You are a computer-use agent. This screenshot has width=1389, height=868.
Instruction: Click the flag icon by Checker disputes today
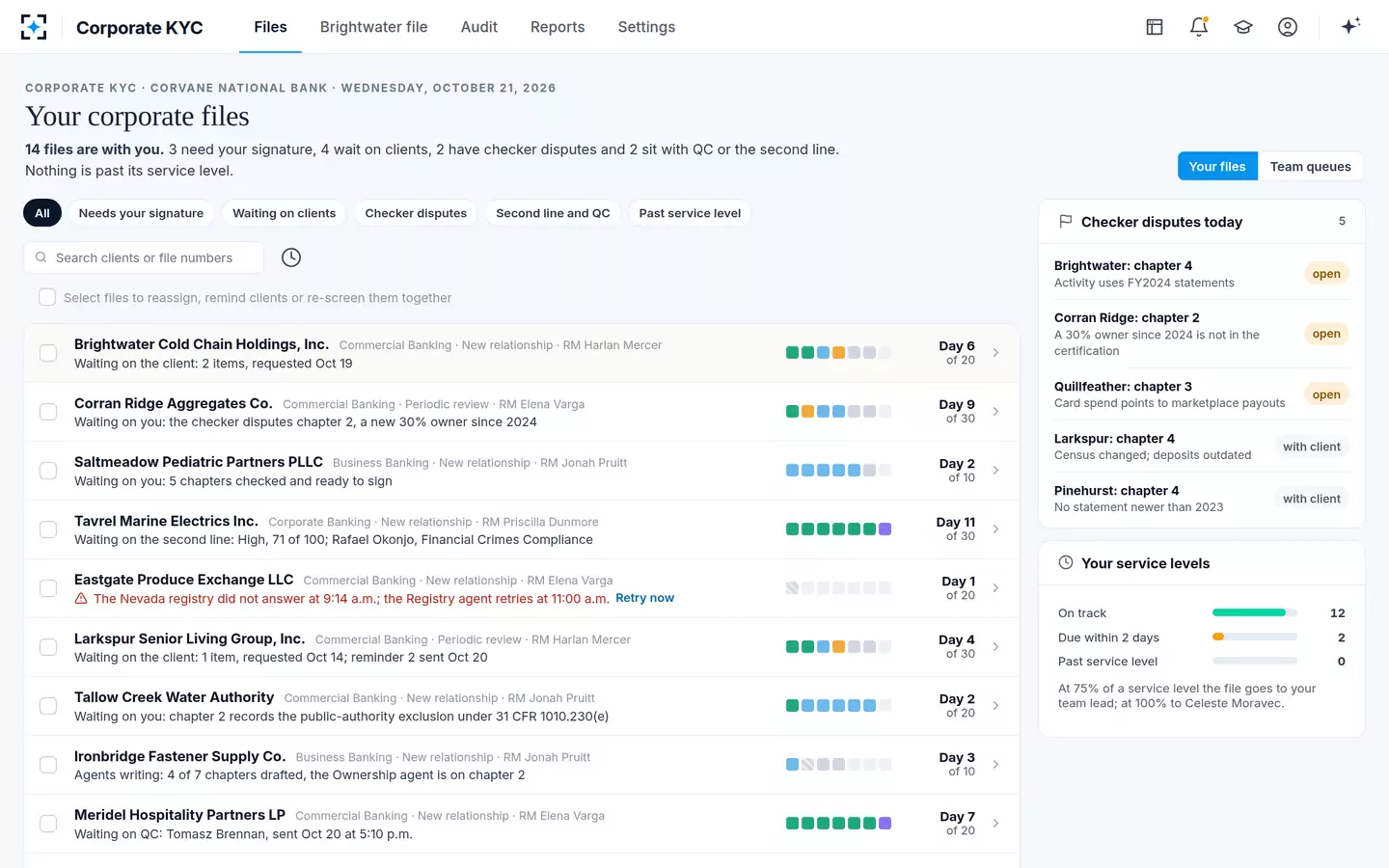pos(1066,221)
